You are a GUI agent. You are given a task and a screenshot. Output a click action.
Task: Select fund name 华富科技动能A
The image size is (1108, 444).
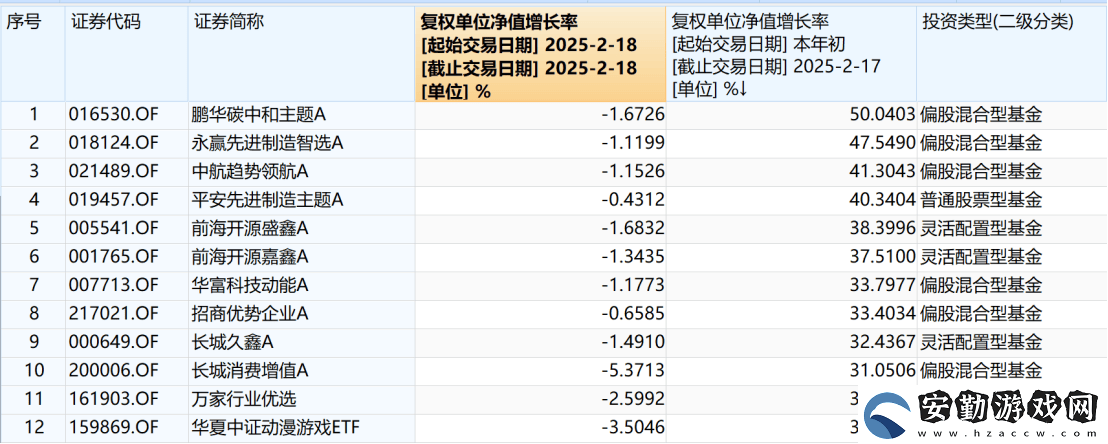coord(250,286)
